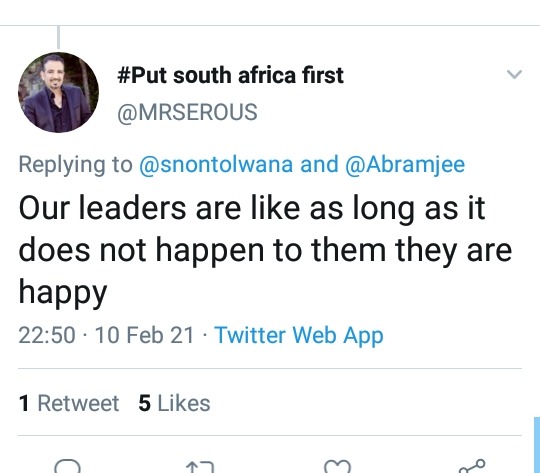View the 5 Likes list
The height and width of the screenshot is (473, 540).
pos(174,403)
